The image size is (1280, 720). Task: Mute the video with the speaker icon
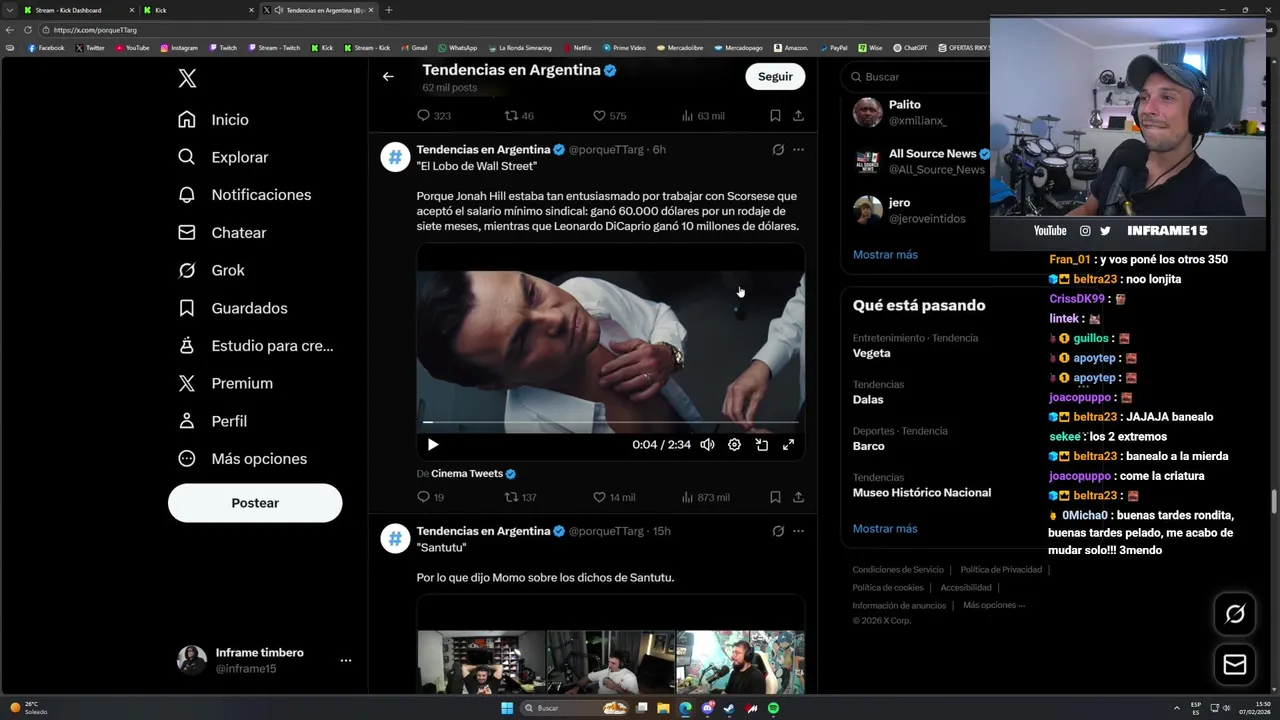point(707,445)
